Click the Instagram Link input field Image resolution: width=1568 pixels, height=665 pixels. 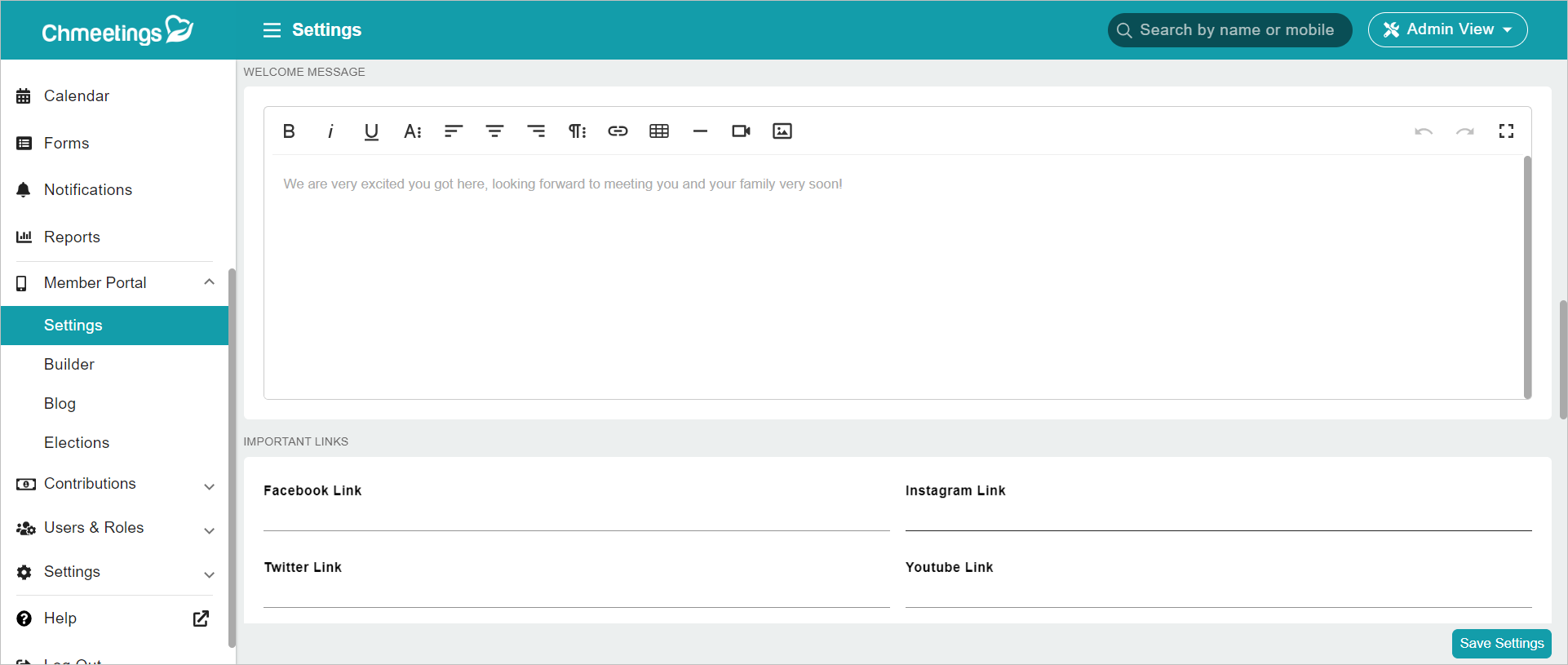1218,518
